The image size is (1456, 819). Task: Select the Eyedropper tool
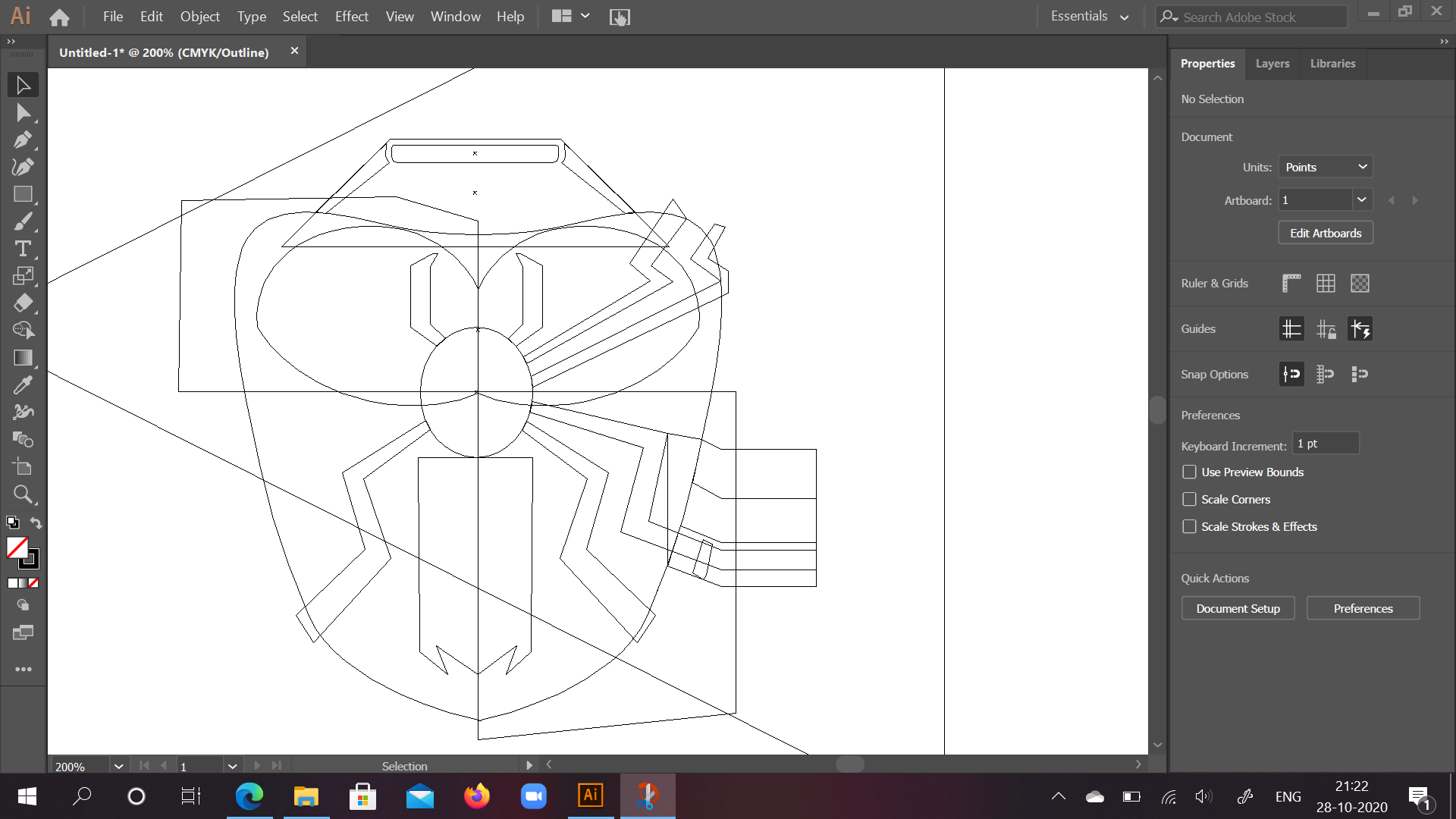tap(23, 385)
